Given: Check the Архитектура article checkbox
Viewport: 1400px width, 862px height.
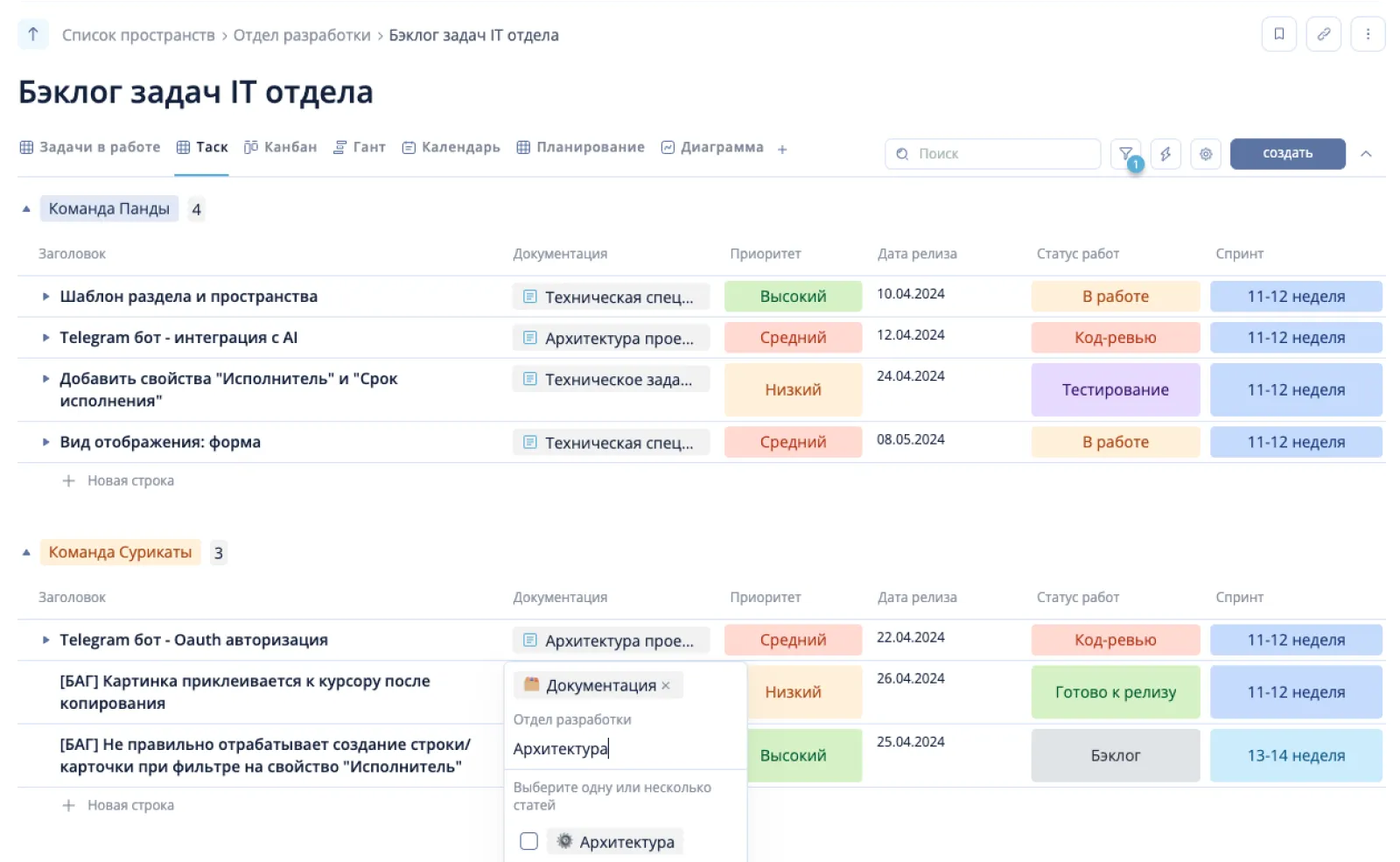Looking at the screenshot, I should click(x=528, y=841).
